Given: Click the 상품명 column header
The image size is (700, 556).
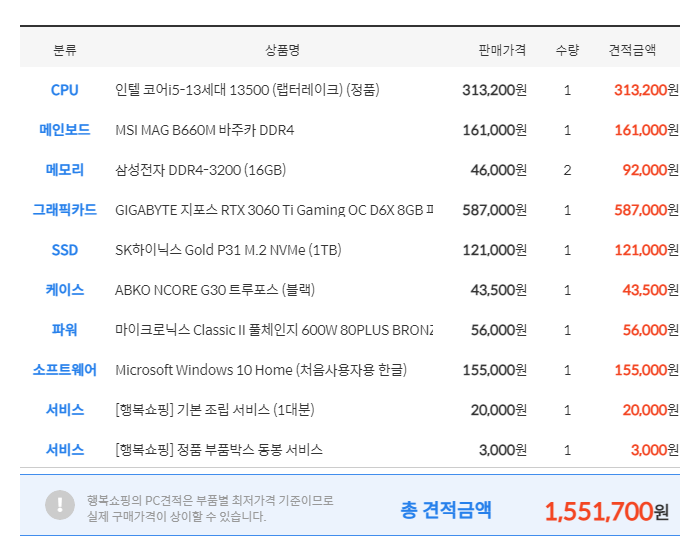Looking at the screenshot, I should (x=282, y=50).
